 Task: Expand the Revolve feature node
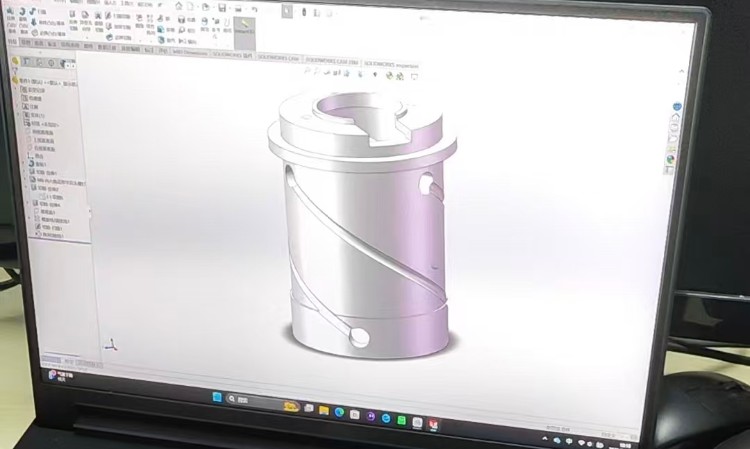point(25,164)
